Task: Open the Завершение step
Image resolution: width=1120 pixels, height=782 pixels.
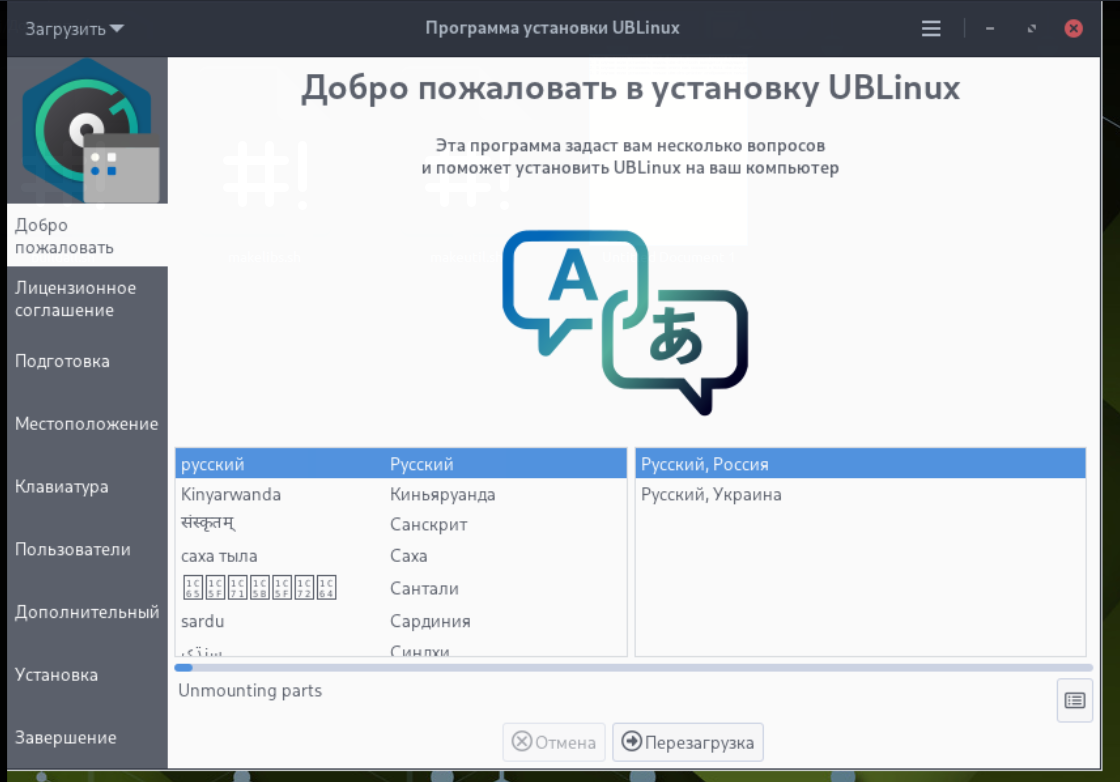Action: click(87, 738)
